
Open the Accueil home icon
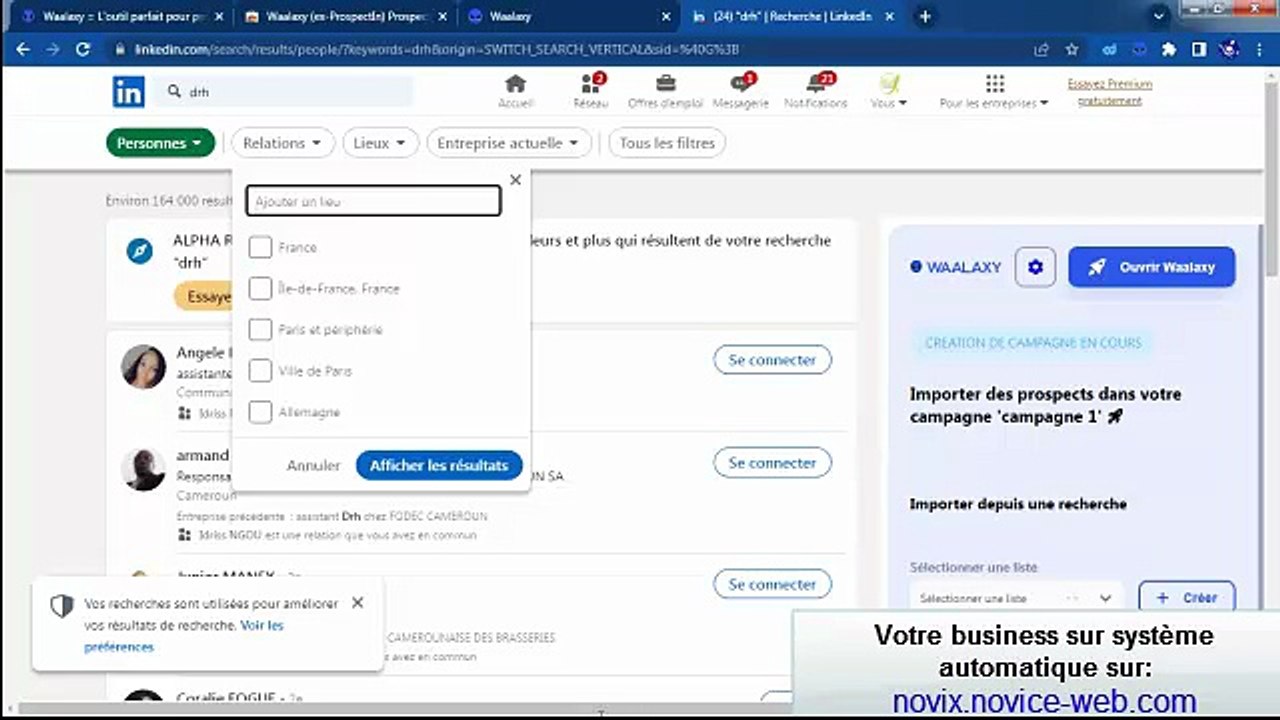pos(516,91)
